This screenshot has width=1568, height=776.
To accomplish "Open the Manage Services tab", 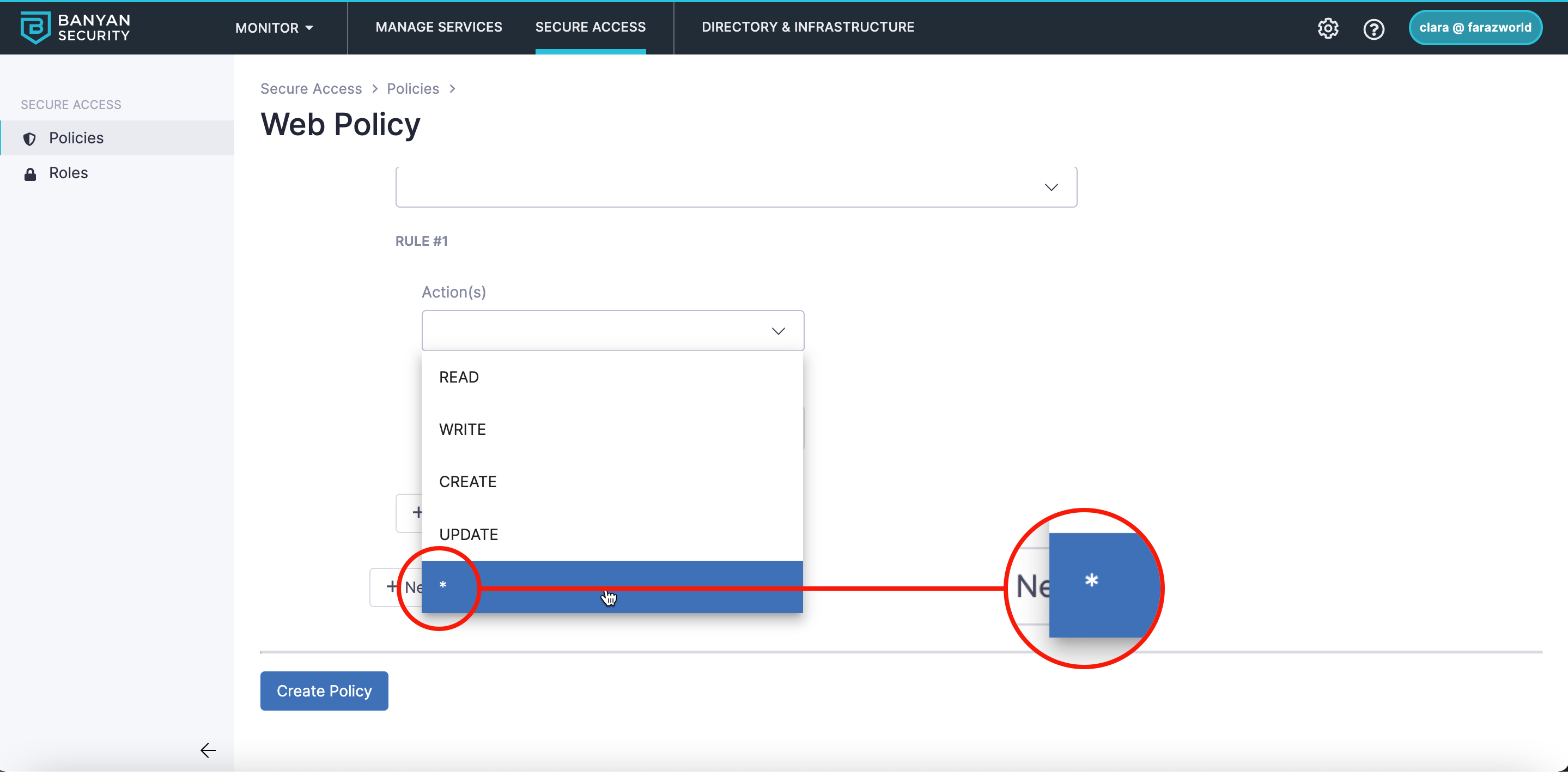I will [x=438, y=27].
